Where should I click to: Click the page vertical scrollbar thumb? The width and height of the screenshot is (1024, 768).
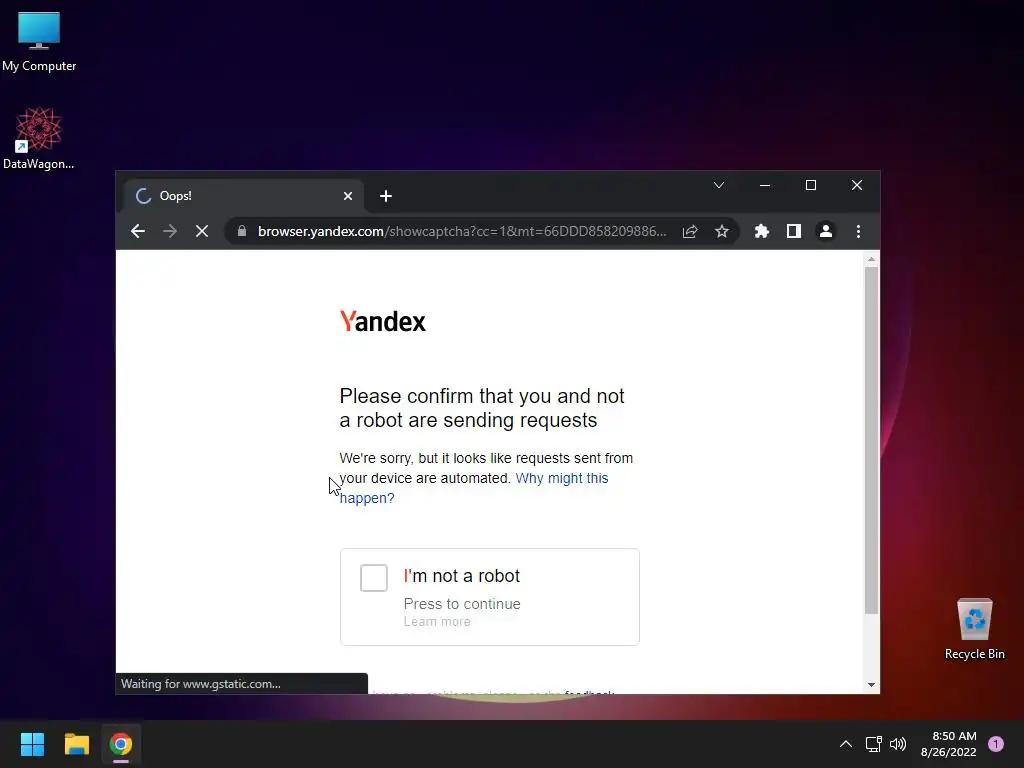[x=871, y=440]
